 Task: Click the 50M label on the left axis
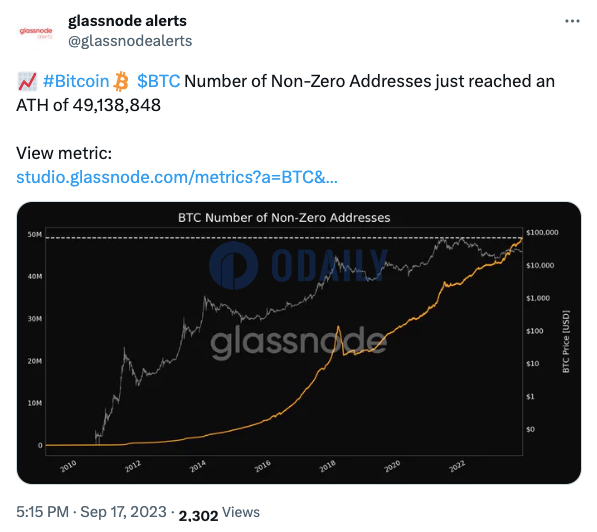(x=35, y=234)
